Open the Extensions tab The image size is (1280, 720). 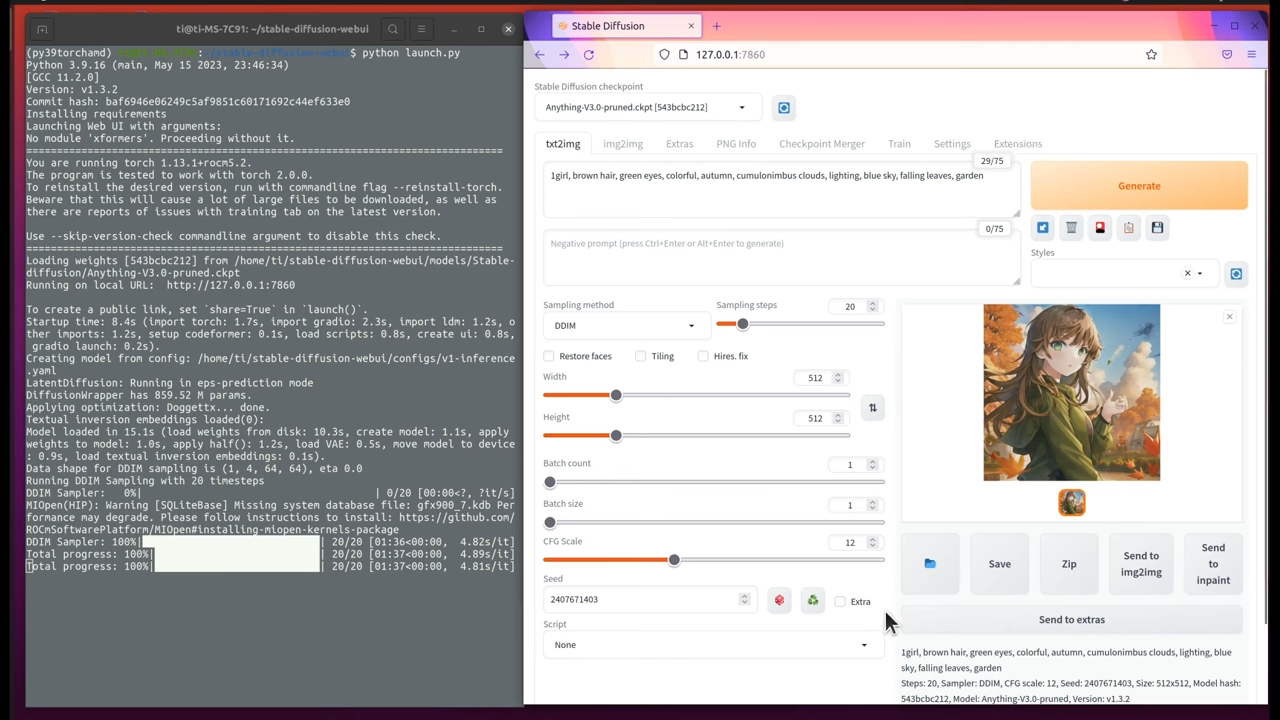[x=1017, y=144]
